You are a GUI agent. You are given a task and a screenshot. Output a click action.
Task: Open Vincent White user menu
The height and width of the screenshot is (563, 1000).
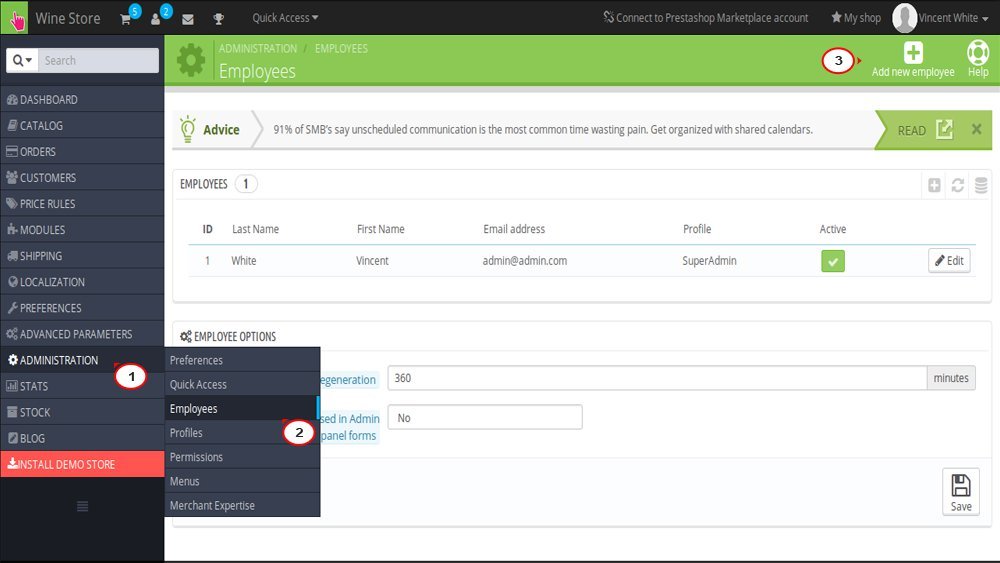coord(953,18)
